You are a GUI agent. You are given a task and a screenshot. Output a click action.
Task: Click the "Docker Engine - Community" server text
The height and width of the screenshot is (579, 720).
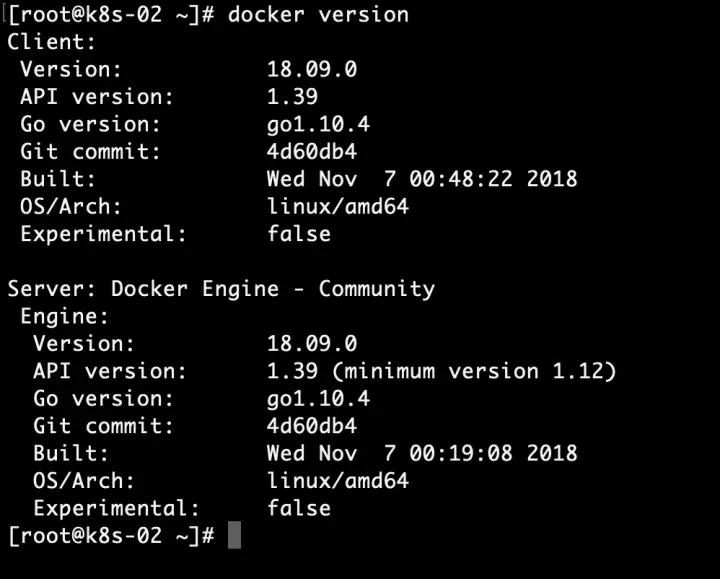[x=273, y=289]
